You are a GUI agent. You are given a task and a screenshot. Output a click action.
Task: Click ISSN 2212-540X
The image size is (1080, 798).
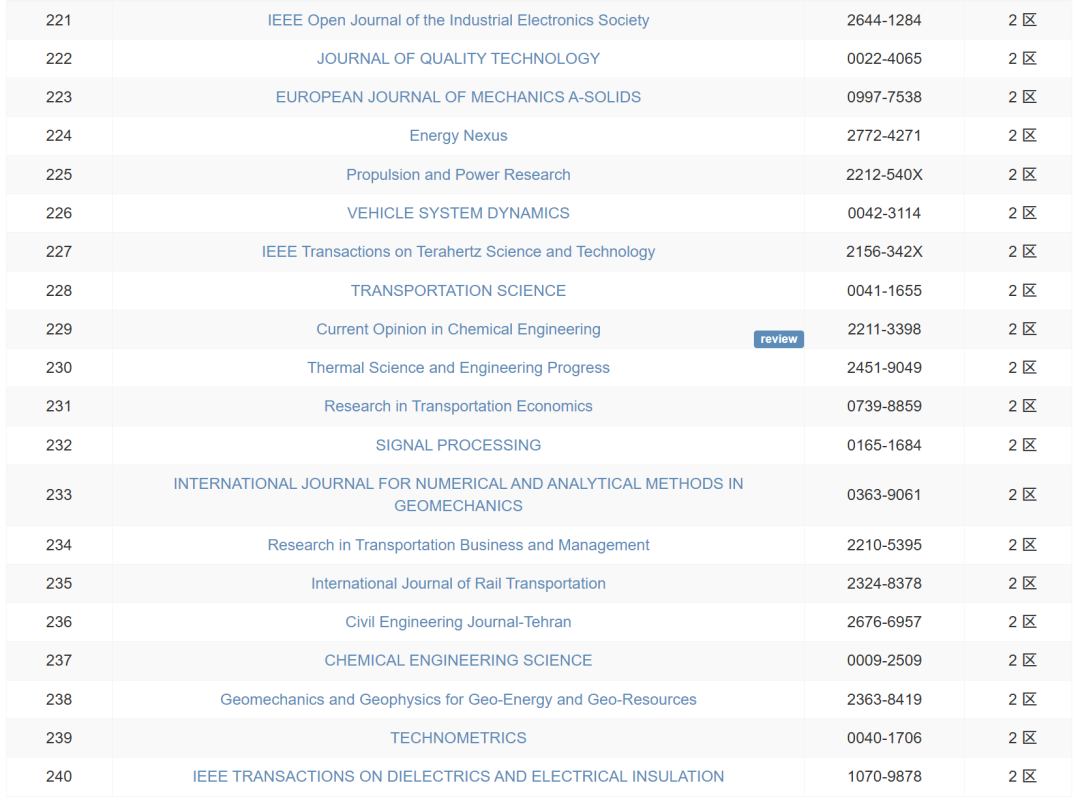[x=884, y=174]
